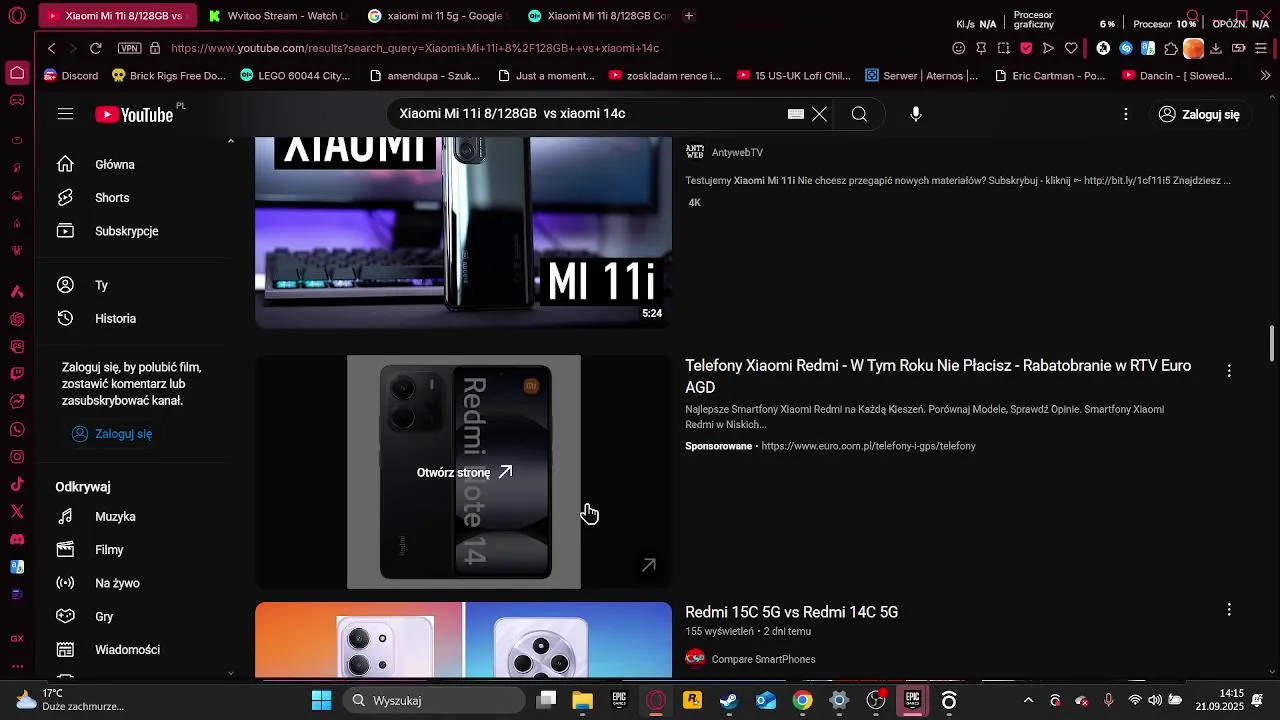Select Główna in YouTube sidebar

134,164
